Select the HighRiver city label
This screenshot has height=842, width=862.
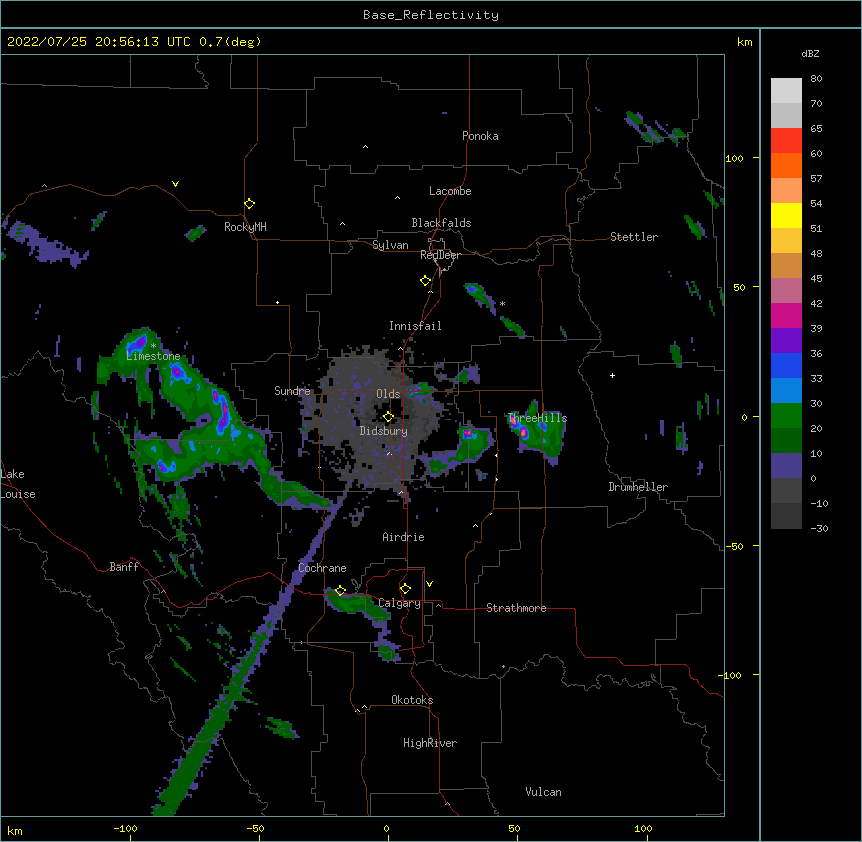click(x=430, y=743)
